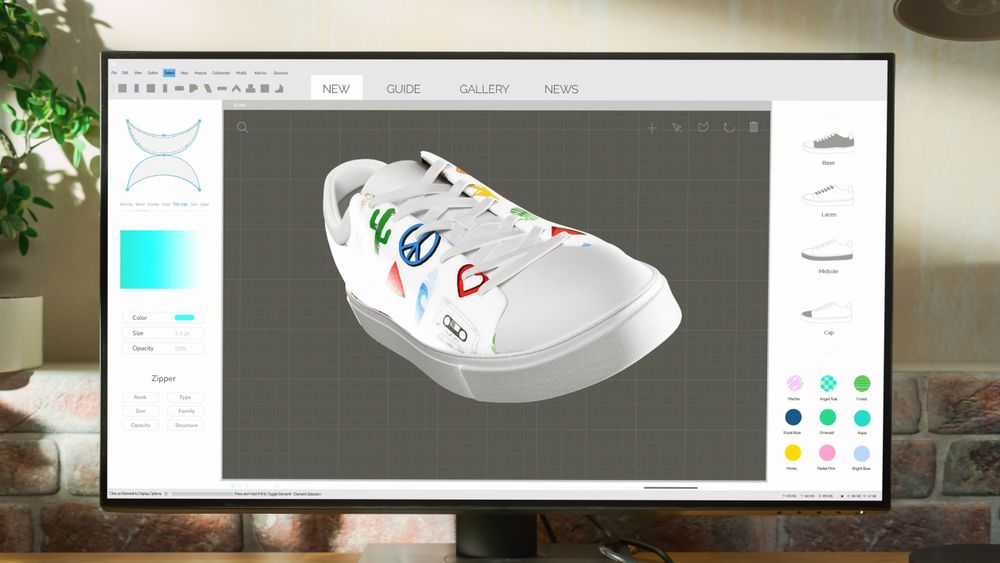Open the Edit menu
Image resolution: width=1000 pixels, height=563 pixels.
tap(125, 73)
